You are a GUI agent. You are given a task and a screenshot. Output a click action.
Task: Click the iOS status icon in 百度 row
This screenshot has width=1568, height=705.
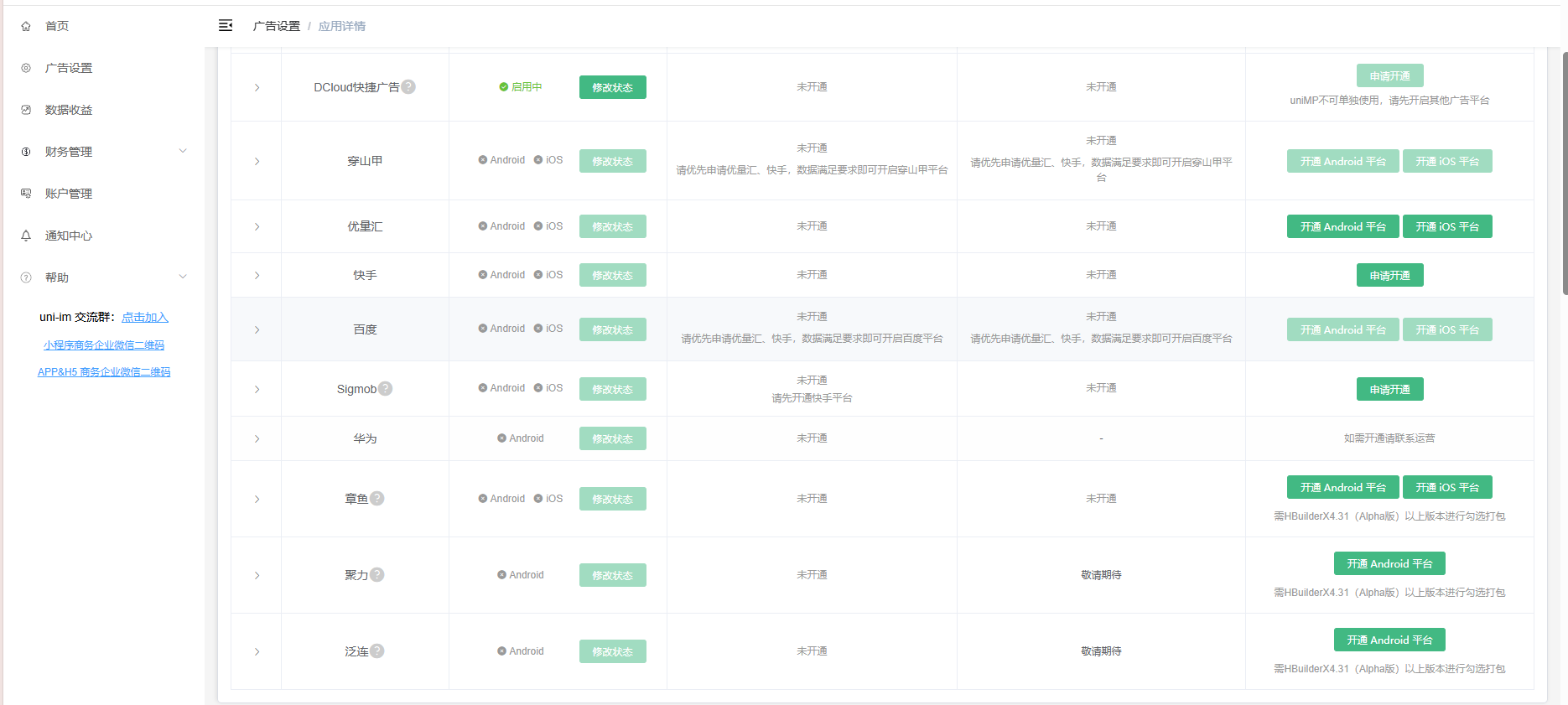(538, 328)
